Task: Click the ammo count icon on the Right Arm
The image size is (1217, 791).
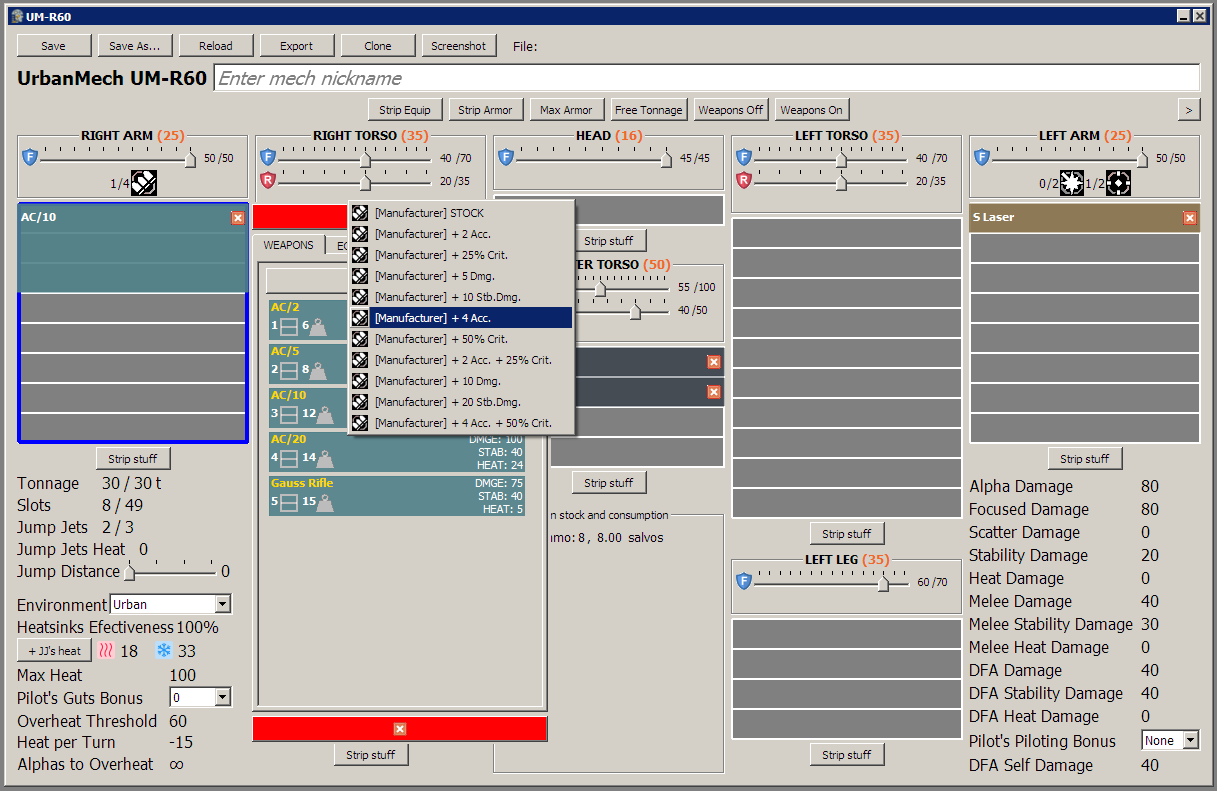Action: tap(143, 183)
